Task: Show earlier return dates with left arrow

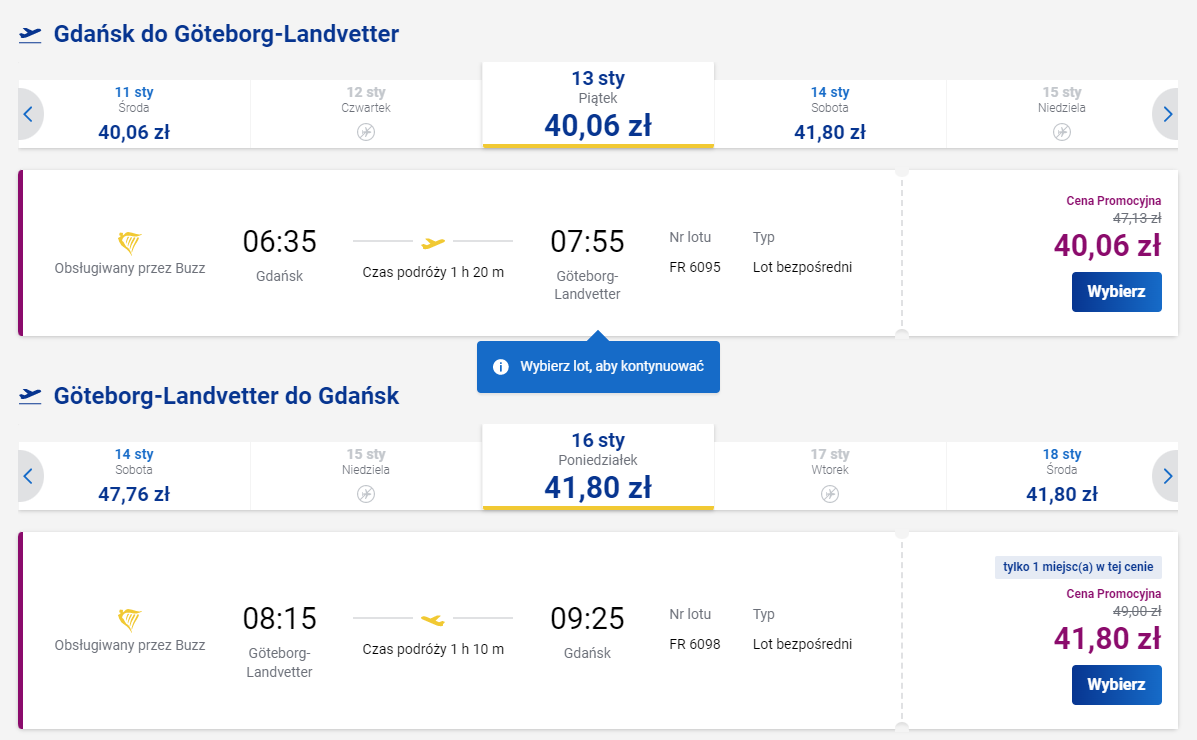Action: 28,476
